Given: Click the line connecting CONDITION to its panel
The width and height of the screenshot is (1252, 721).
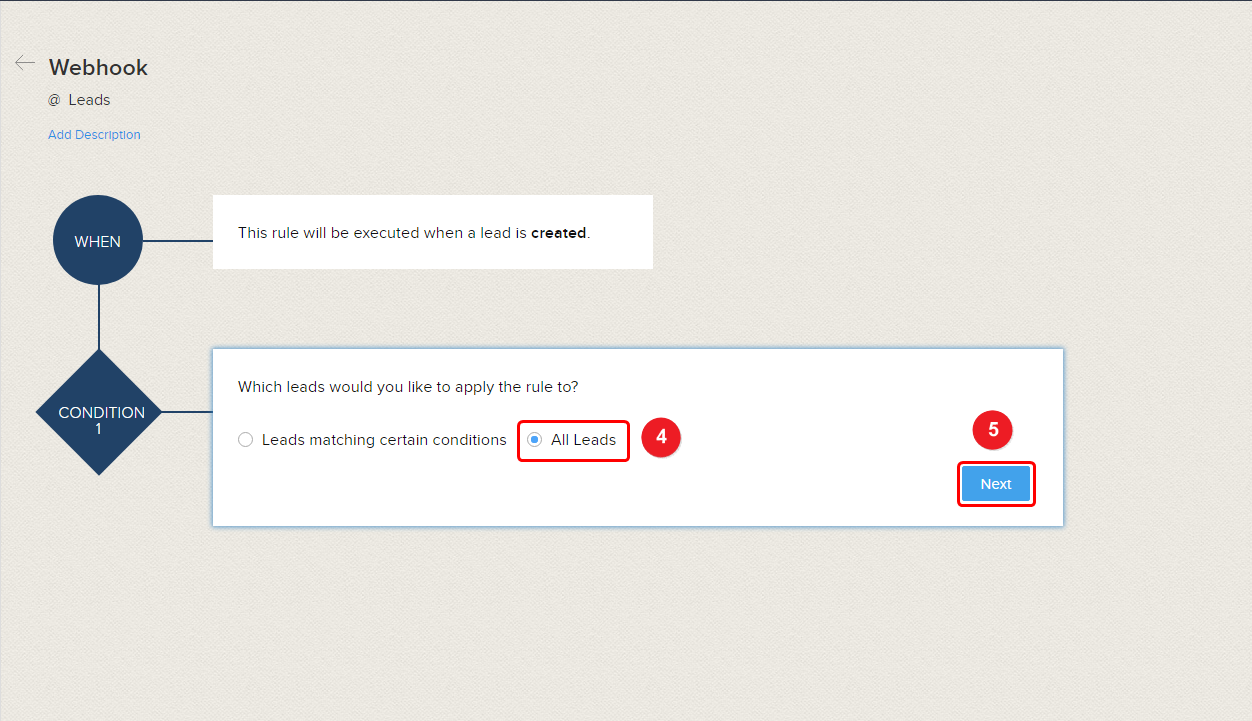Looking at the screenshot, I should pyautogui.click(x=187, y=411).
